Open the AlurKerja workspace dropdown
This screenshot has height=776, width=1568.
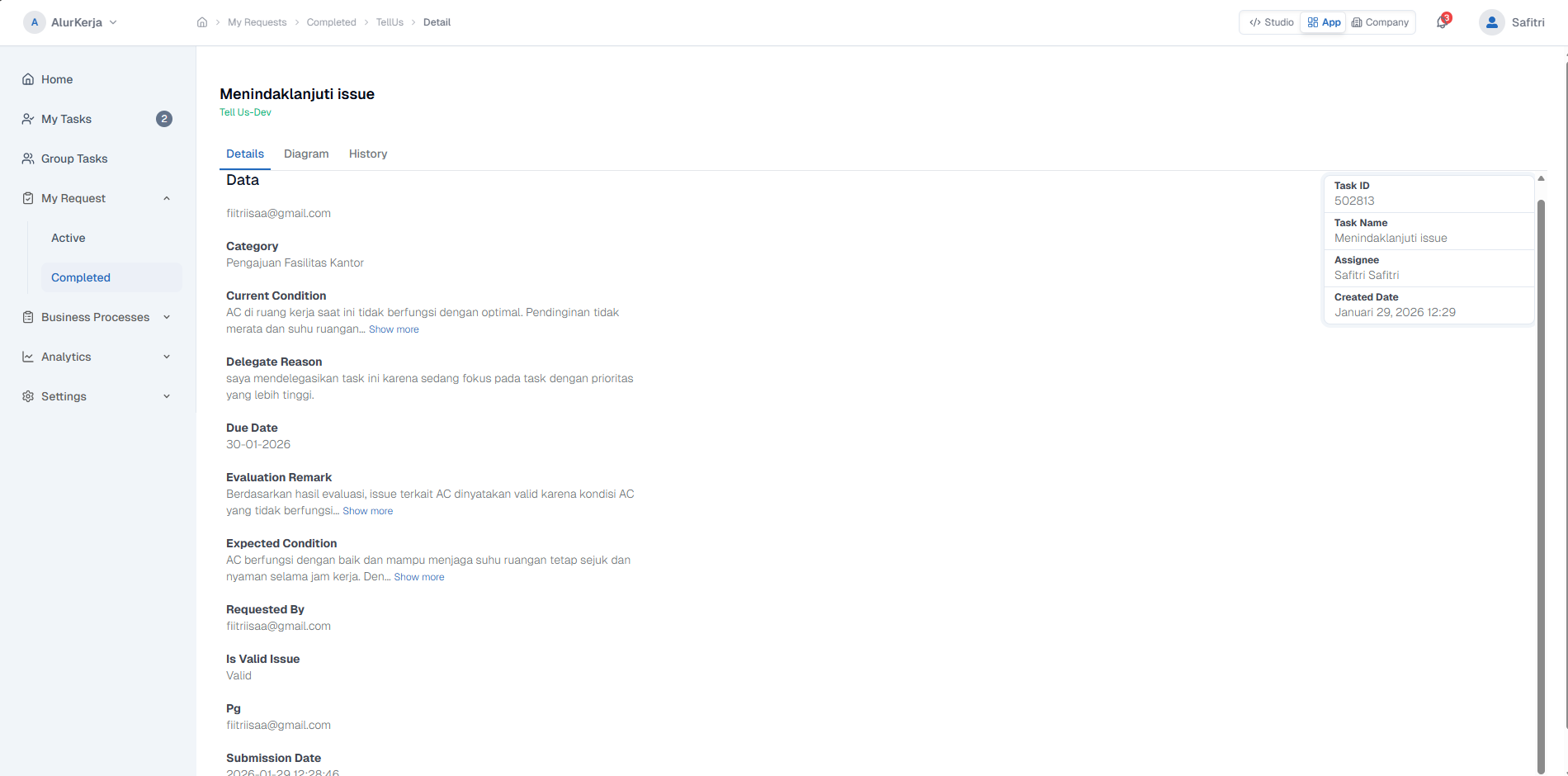pyautogui.click(x=113, y=22)
